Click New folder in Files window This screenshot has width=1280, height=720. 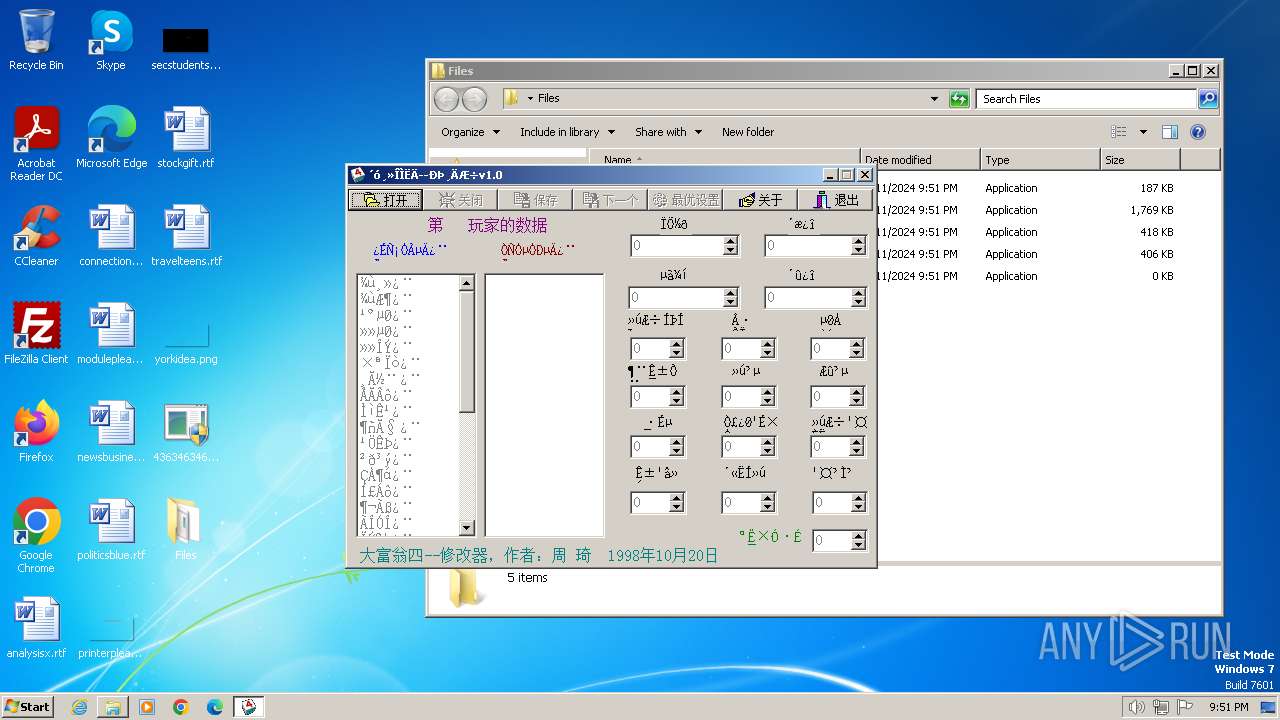(x=748, y=132)
